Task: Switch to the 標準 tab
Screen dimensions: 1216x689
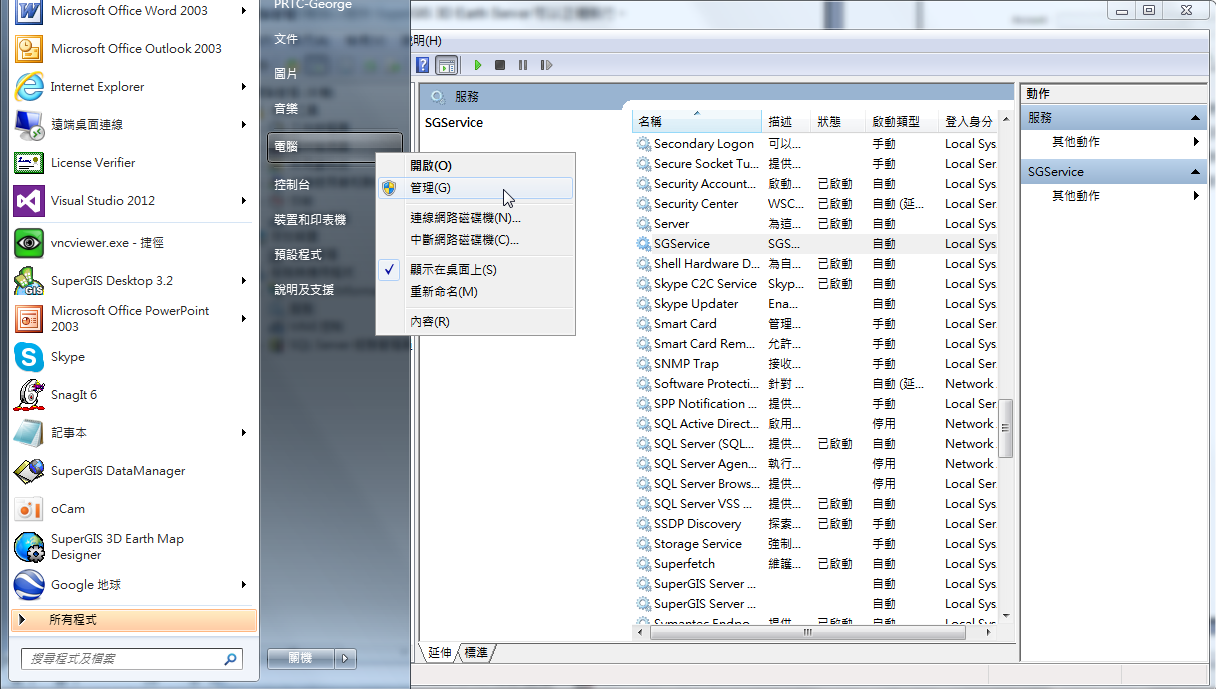Action: 476,653
